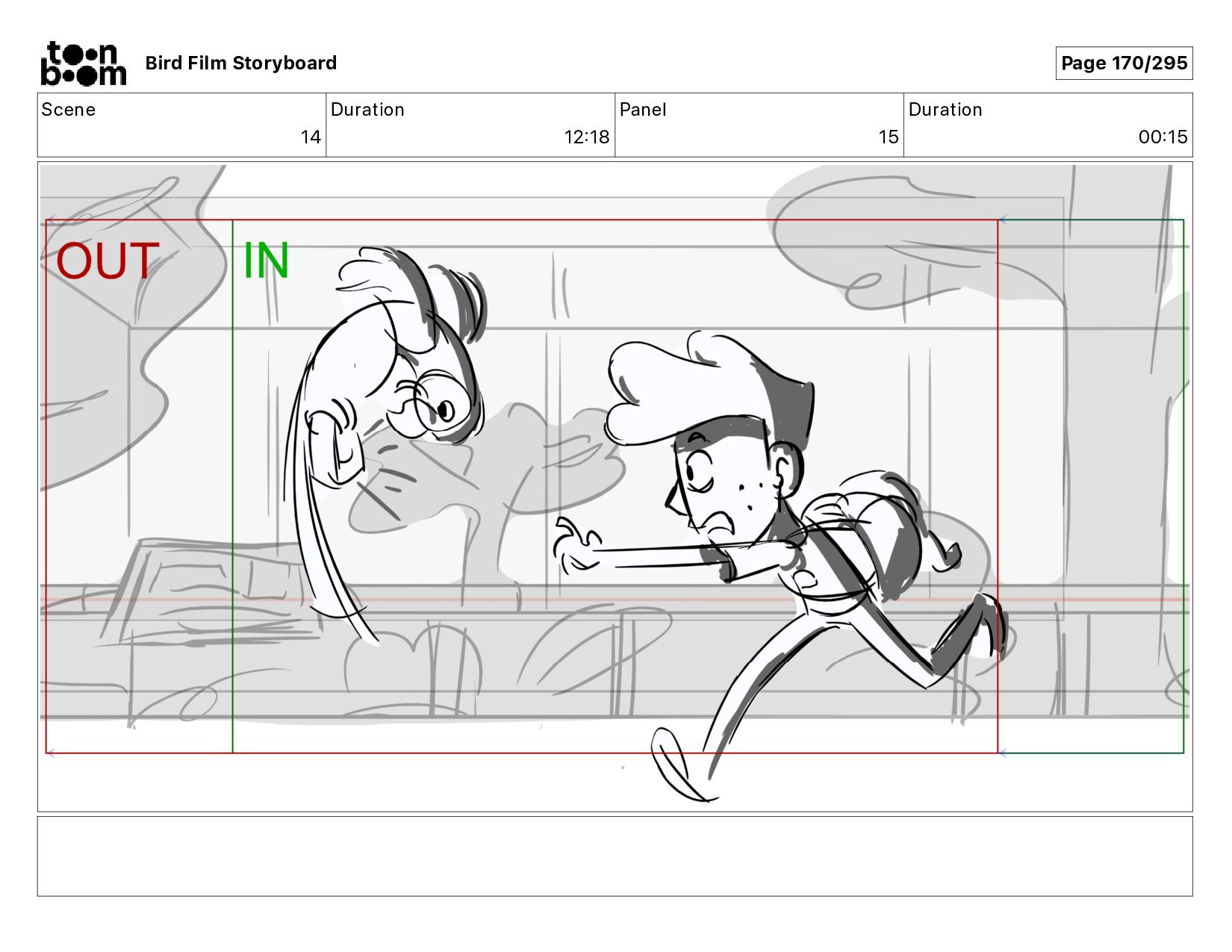Click the 'Page 170/295' page indicator
The width and height of the screenshot is (1232, 952).
pos(1124,63)
